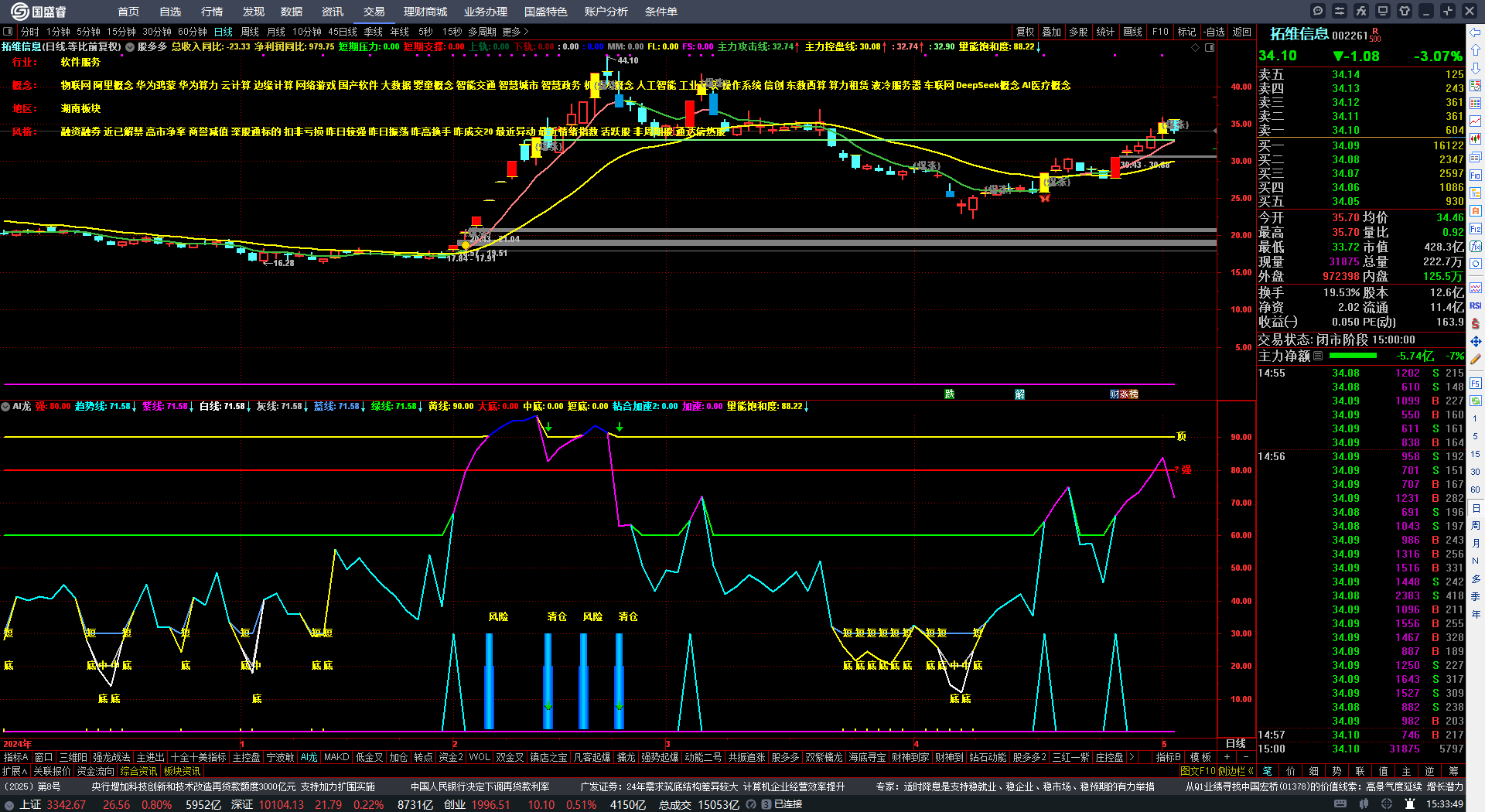Click the 拓维信息 stock name header
The width and height of the screenshot is (1485, 812).
(1299, 34)
